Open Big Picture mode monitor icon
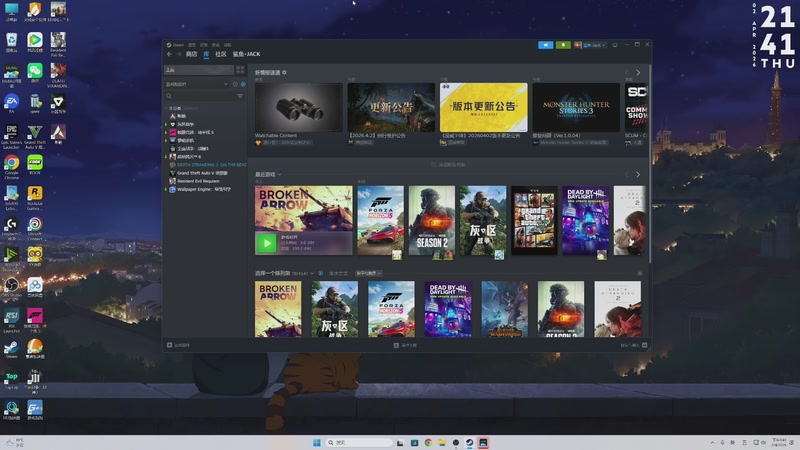 (615, 45)
